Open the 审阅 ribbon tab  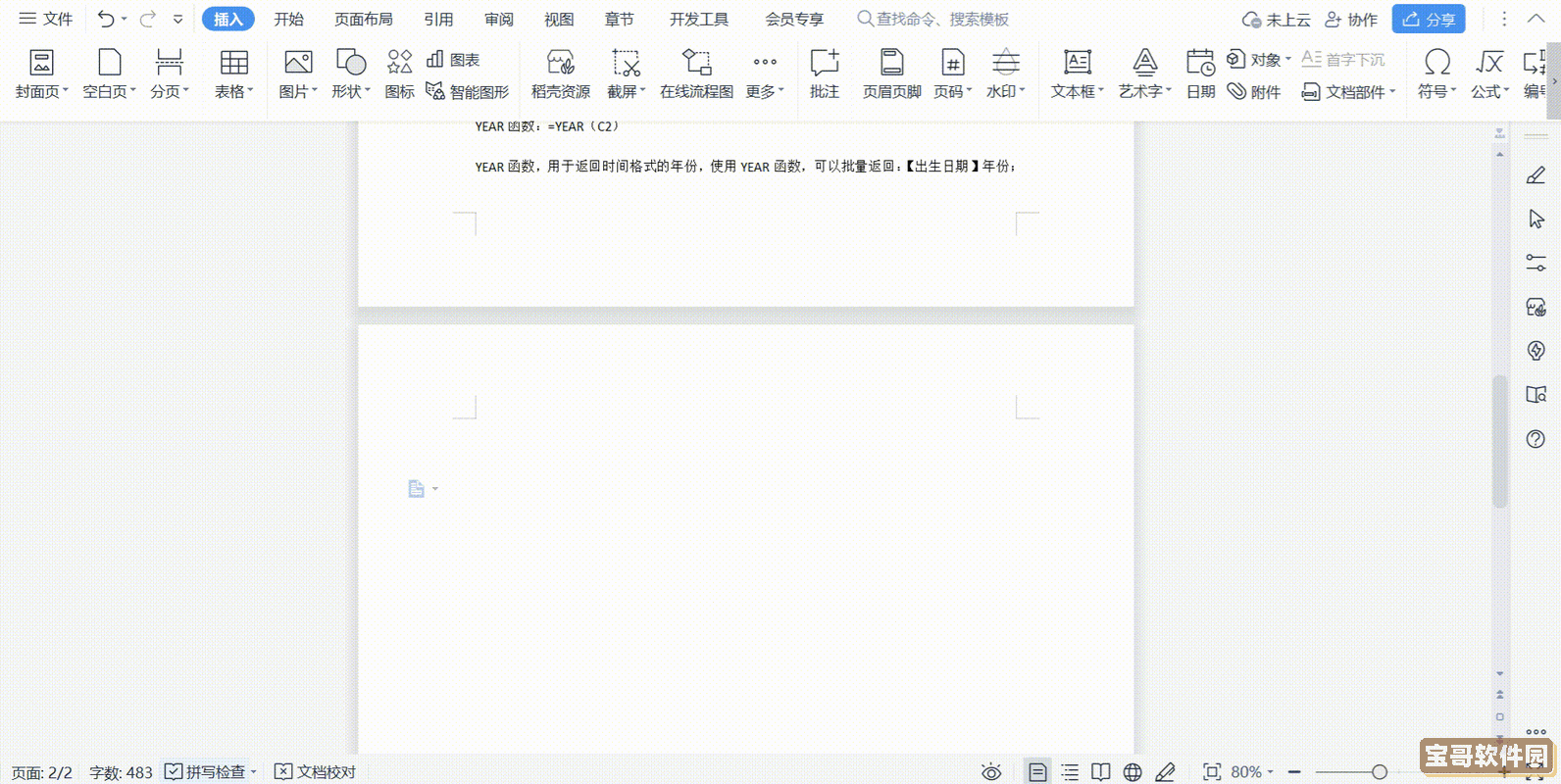pyautogui.click(x=499, y=19)
